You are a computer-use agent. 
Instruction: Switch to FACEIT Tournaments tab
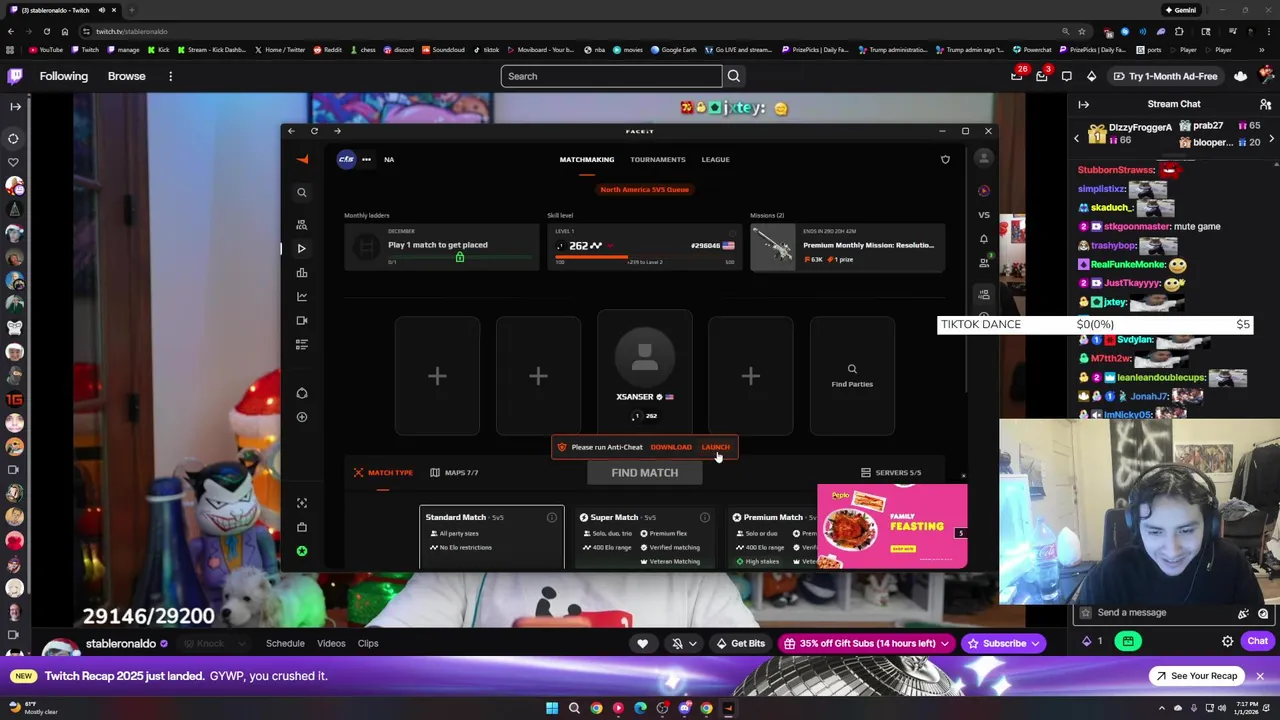pos(658,159)
